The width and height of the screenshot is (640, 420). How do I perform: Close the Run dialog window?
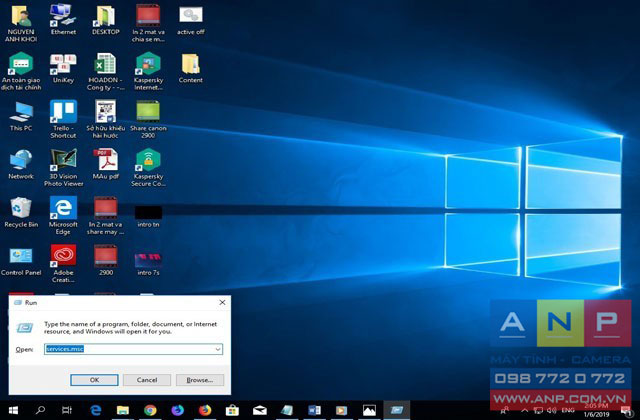tap(222, 302)
